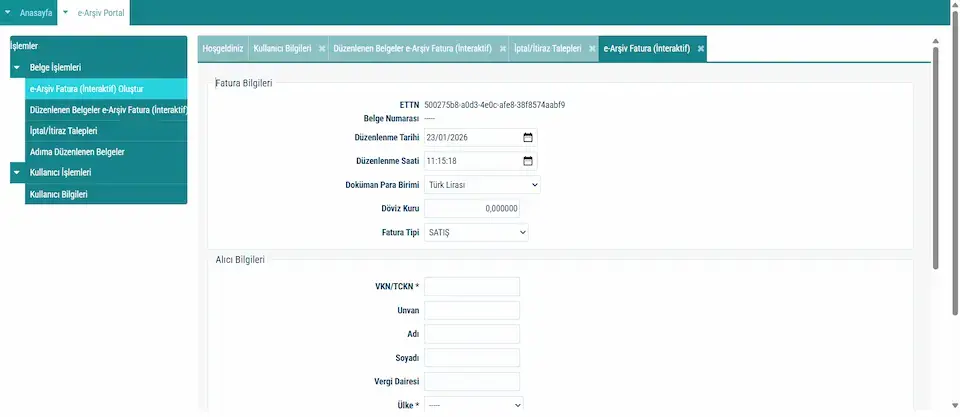The width and height of the screenshot is (960, 417).
Task: Click the Anasayfa dropdown arrow icon
Action: [9, 12]
